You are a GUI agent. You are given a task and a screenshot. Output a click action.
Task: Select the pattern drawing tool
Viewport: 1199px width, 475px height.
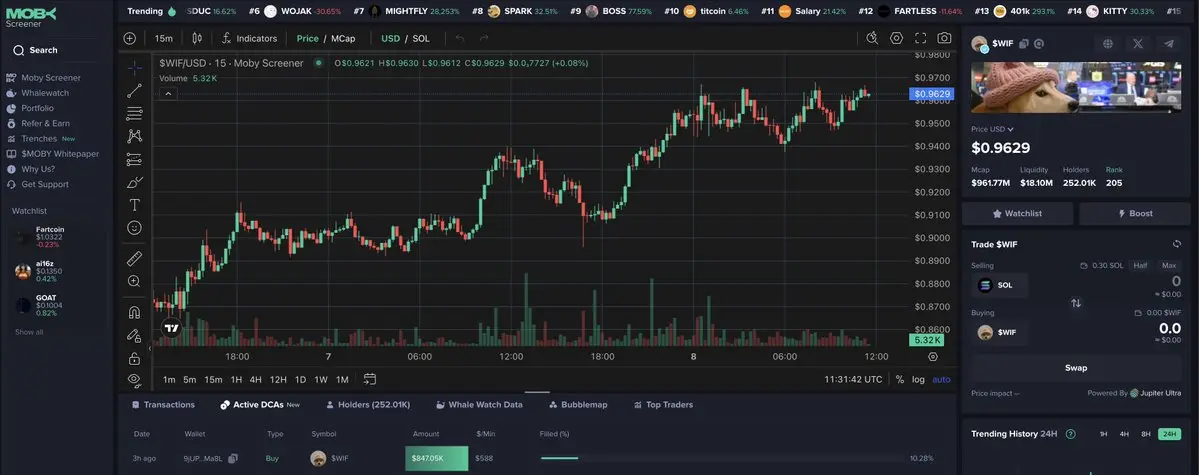pos(135,136)
